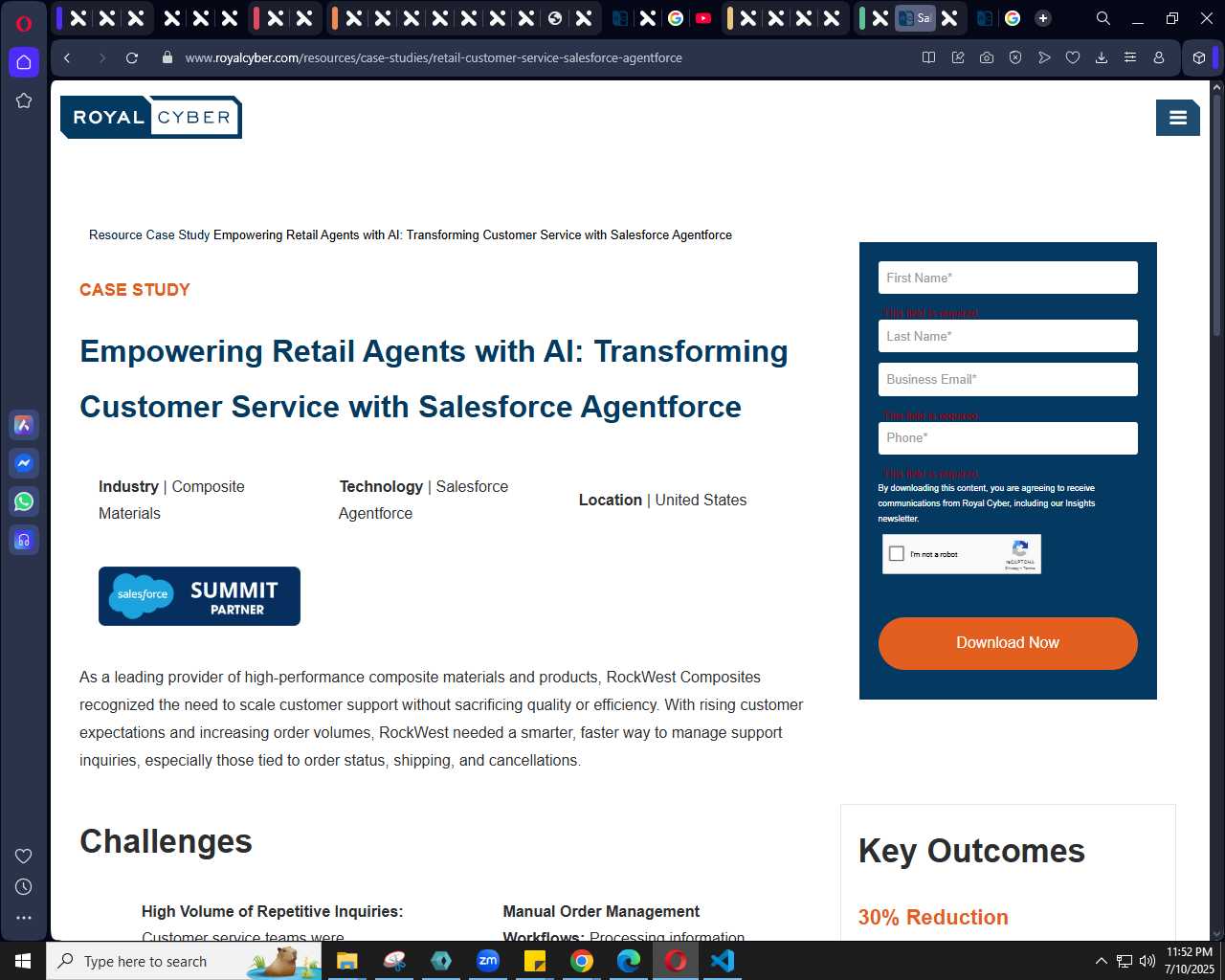Image resolution: width=1225 pixels, height=980 pixels.
Task: Open WhatsApp in sidebar
Action: 24,501
